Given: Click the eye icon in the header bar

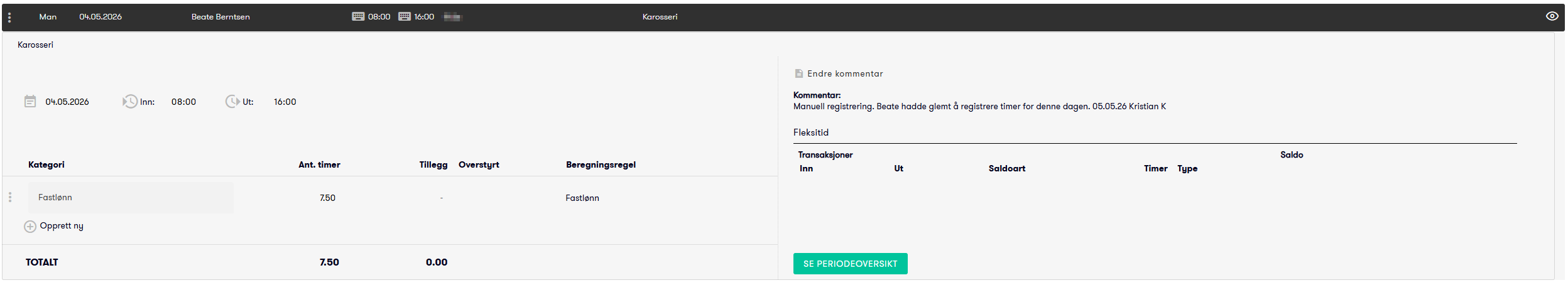Looking at the screenshot, I should point(1552,16).
